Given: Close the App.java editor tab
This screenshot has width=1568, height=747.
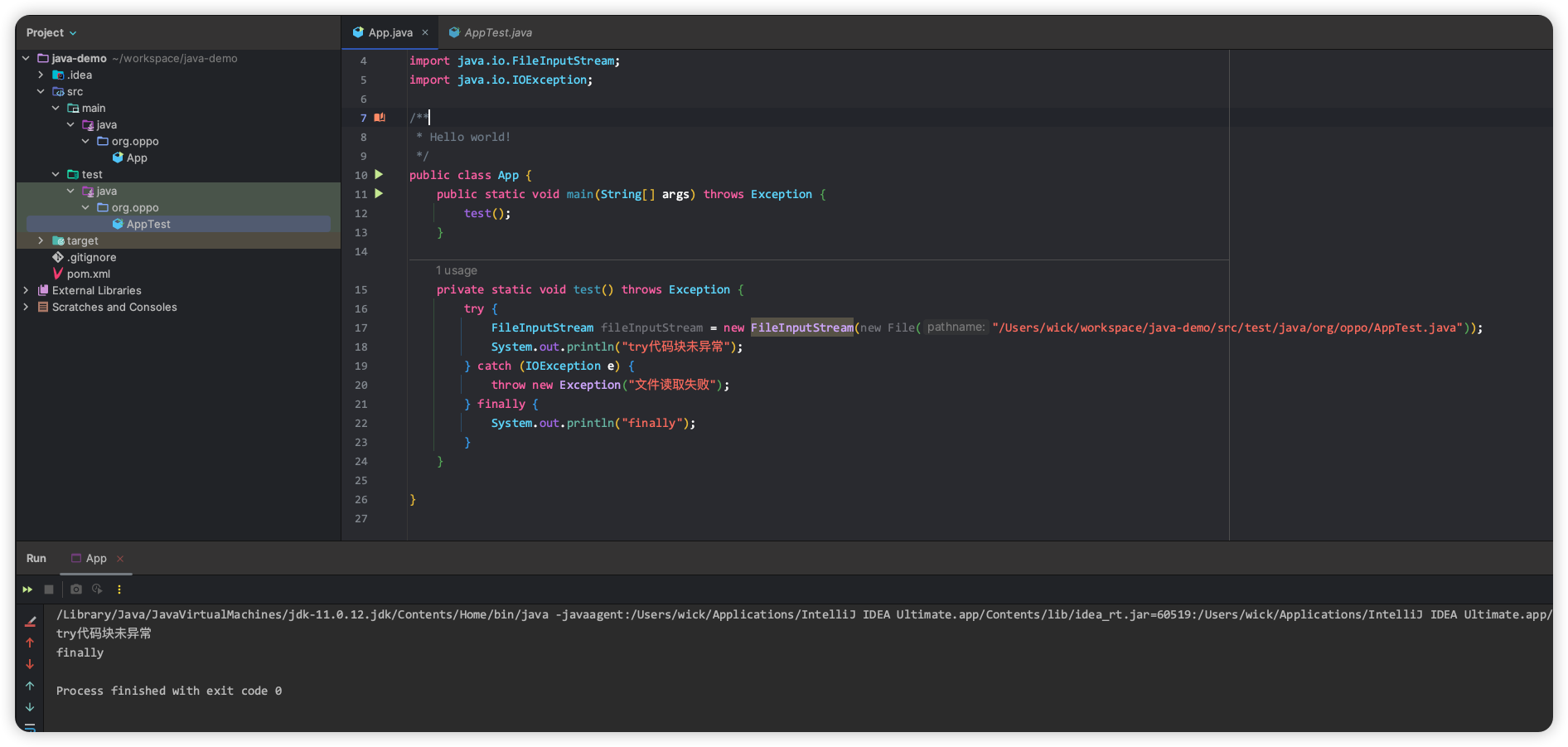Looking at the screenshot, I should [425, 32].
